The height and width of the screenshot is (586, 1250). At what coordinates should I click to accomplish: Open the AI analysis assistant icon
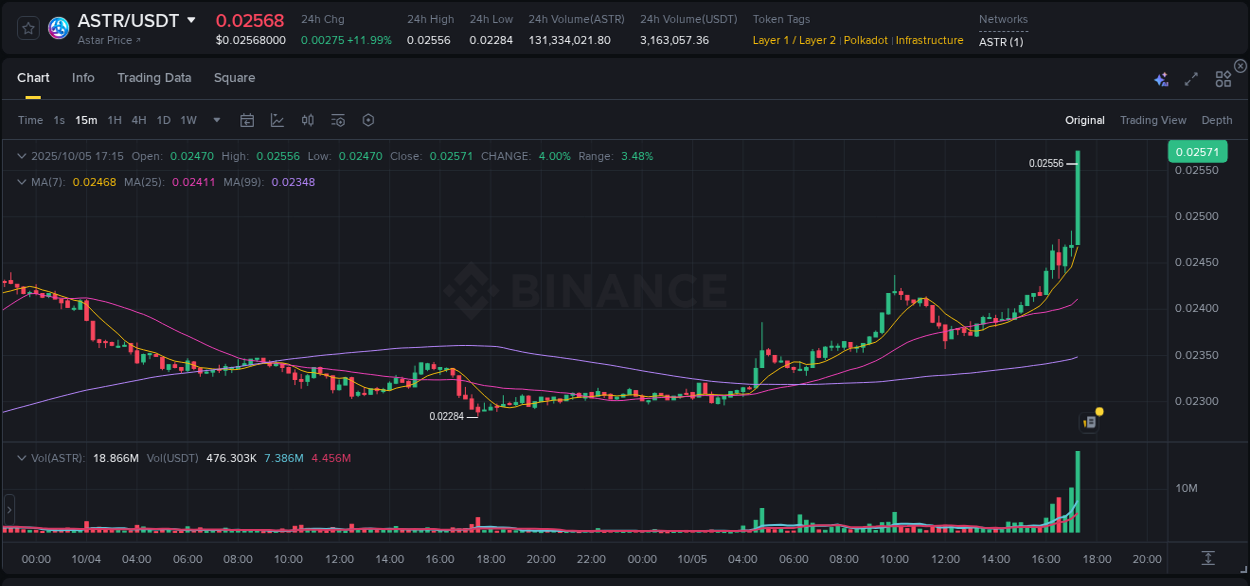point(1161,79)
